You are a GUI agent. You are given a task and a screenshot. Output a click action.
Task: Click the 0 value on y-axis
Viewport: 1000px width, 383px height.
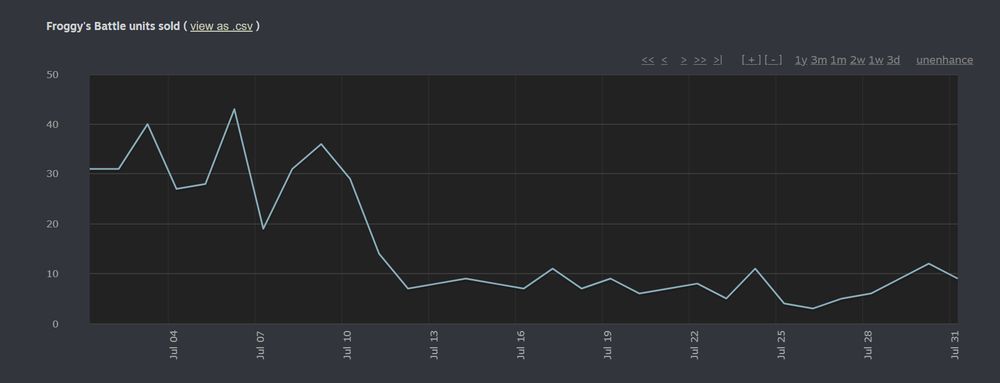click(55, 324)
